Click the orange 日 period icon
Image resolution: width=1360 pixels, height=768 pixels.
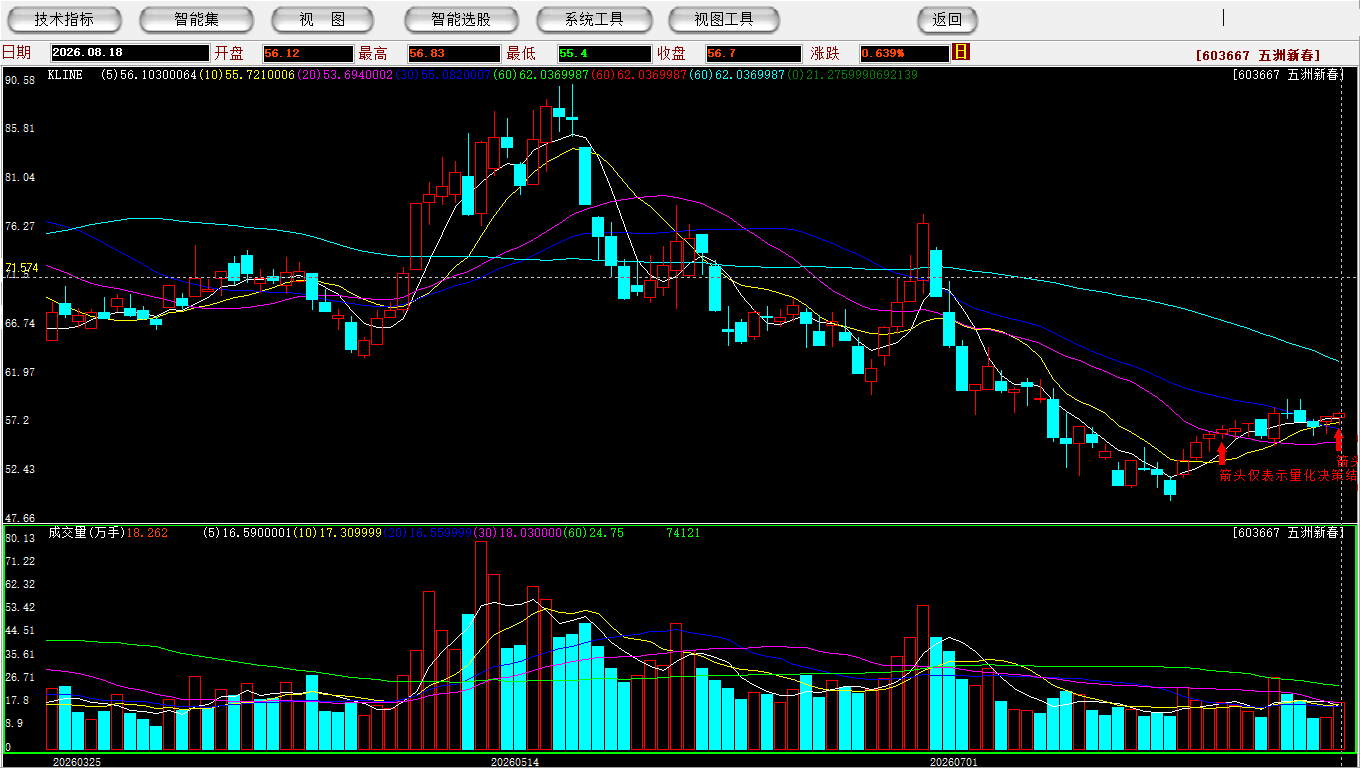tap(961, 52)
